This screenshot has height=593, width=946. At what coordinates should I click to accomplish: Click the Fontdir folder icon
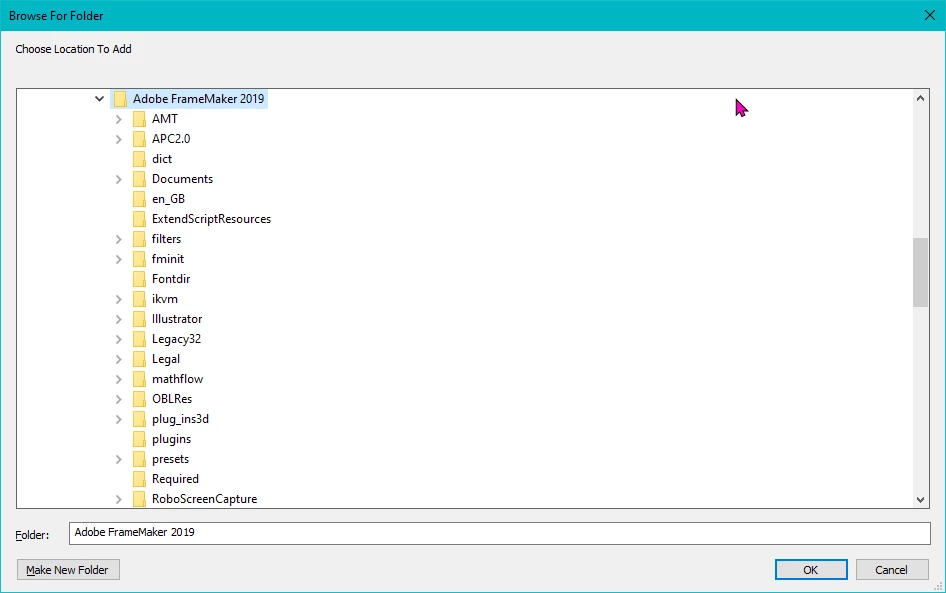click(x=139, y=279)
